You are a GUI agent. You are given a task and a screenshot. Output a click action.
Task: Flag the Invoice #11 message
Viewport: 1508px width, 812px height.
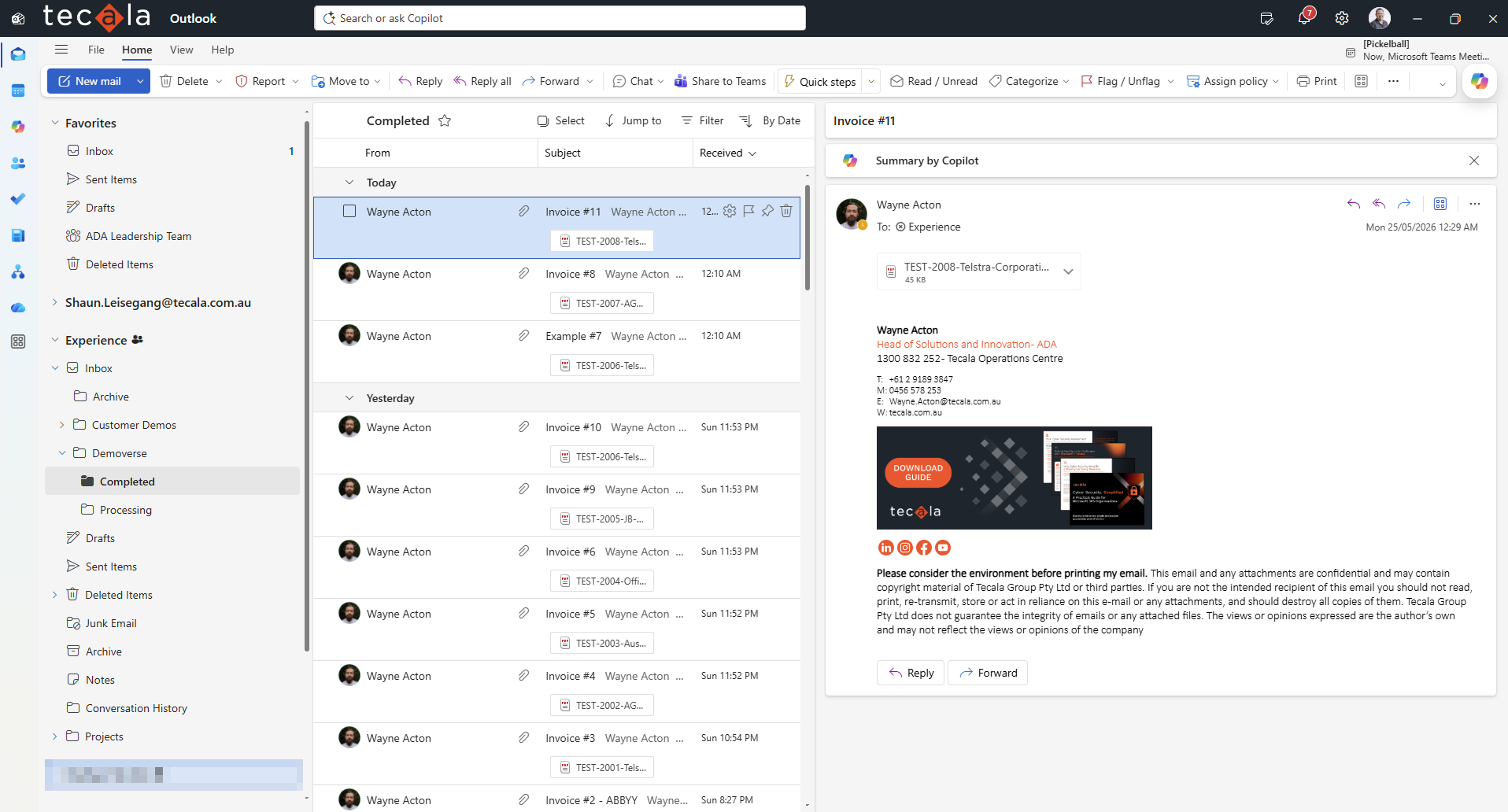click(748, 211)
